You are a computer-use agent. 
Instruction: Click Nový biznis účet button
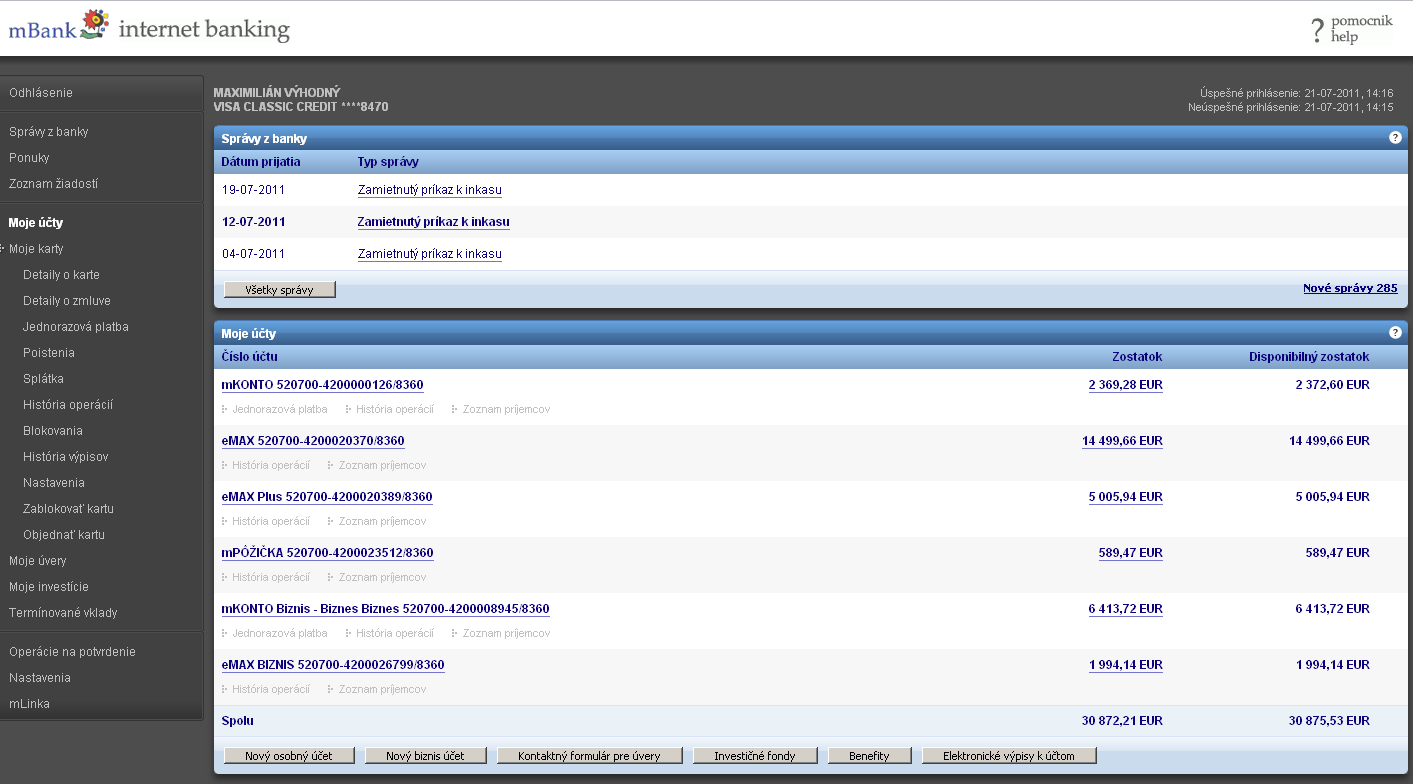pyautogui.click(x=426, y=756)
